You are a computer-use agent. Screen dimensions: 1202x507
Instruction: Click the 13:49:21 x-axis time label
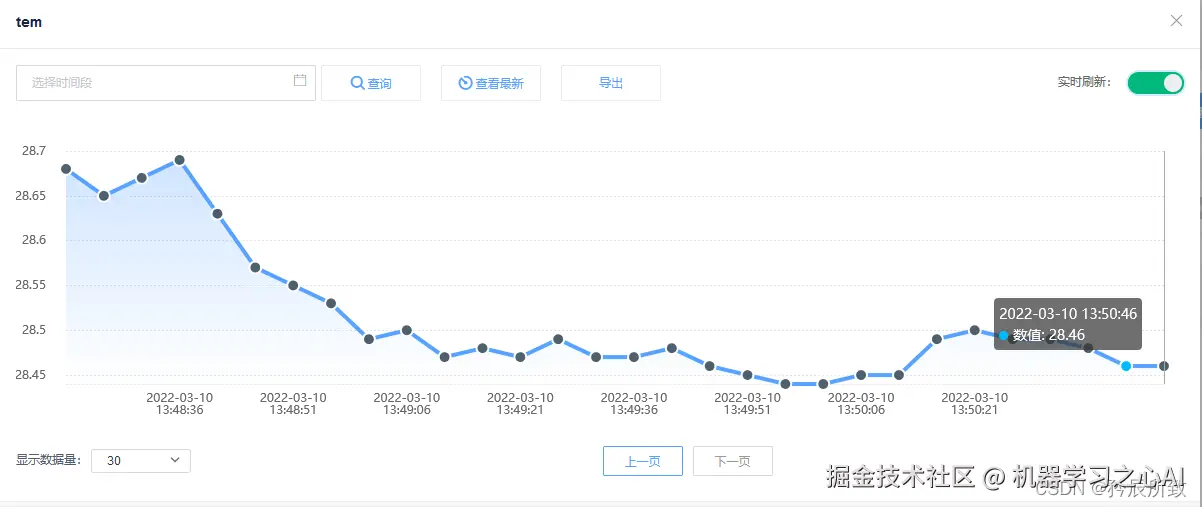pos(520,403)
